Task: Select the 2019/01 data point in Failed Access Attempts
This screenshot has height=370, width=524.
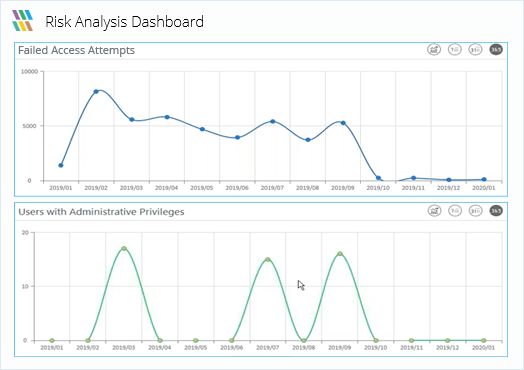Action: 61,165
